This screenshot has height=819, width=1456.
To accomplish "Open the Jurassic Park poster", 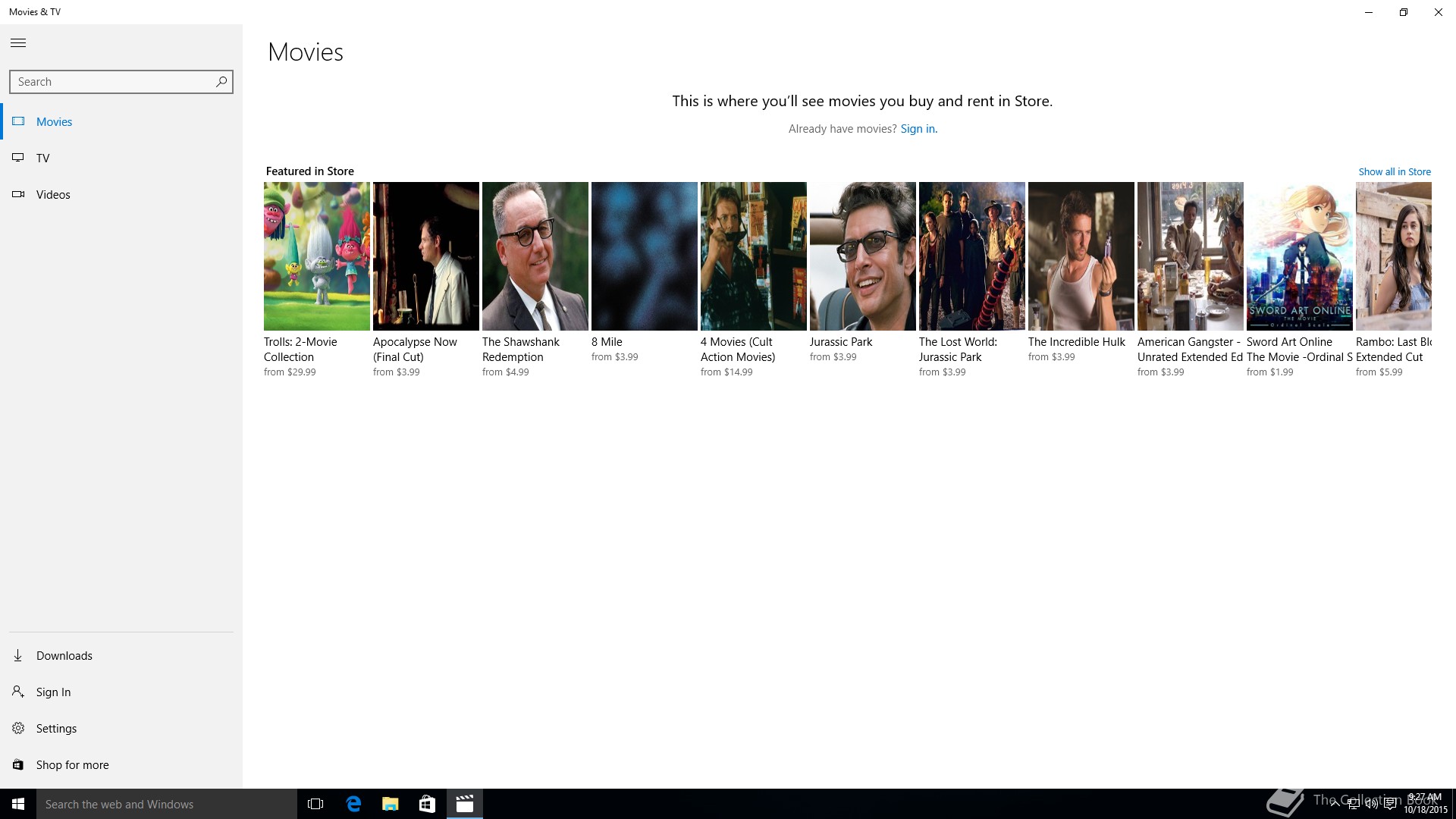I will (x=863, y=256).
